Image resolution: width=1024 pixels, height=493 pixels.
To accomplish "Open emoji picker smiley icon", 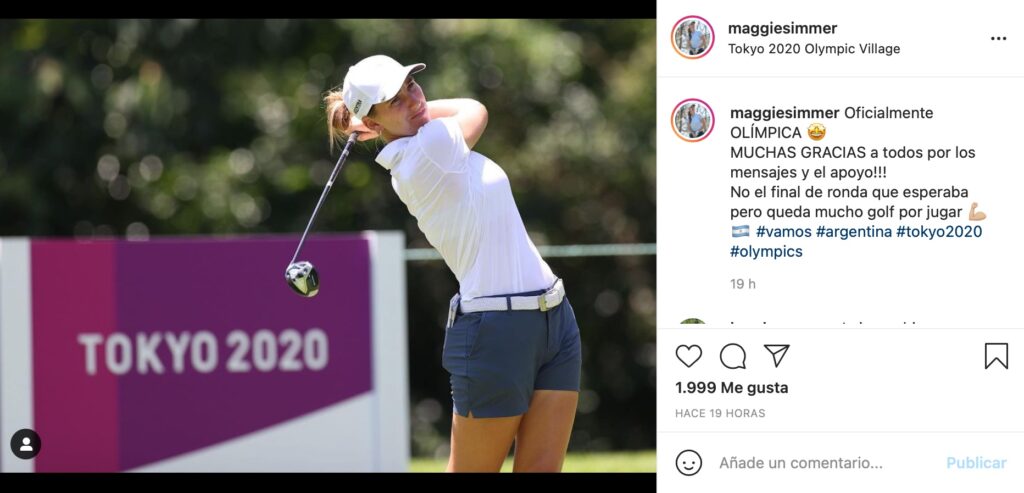I will pos(688,462).
